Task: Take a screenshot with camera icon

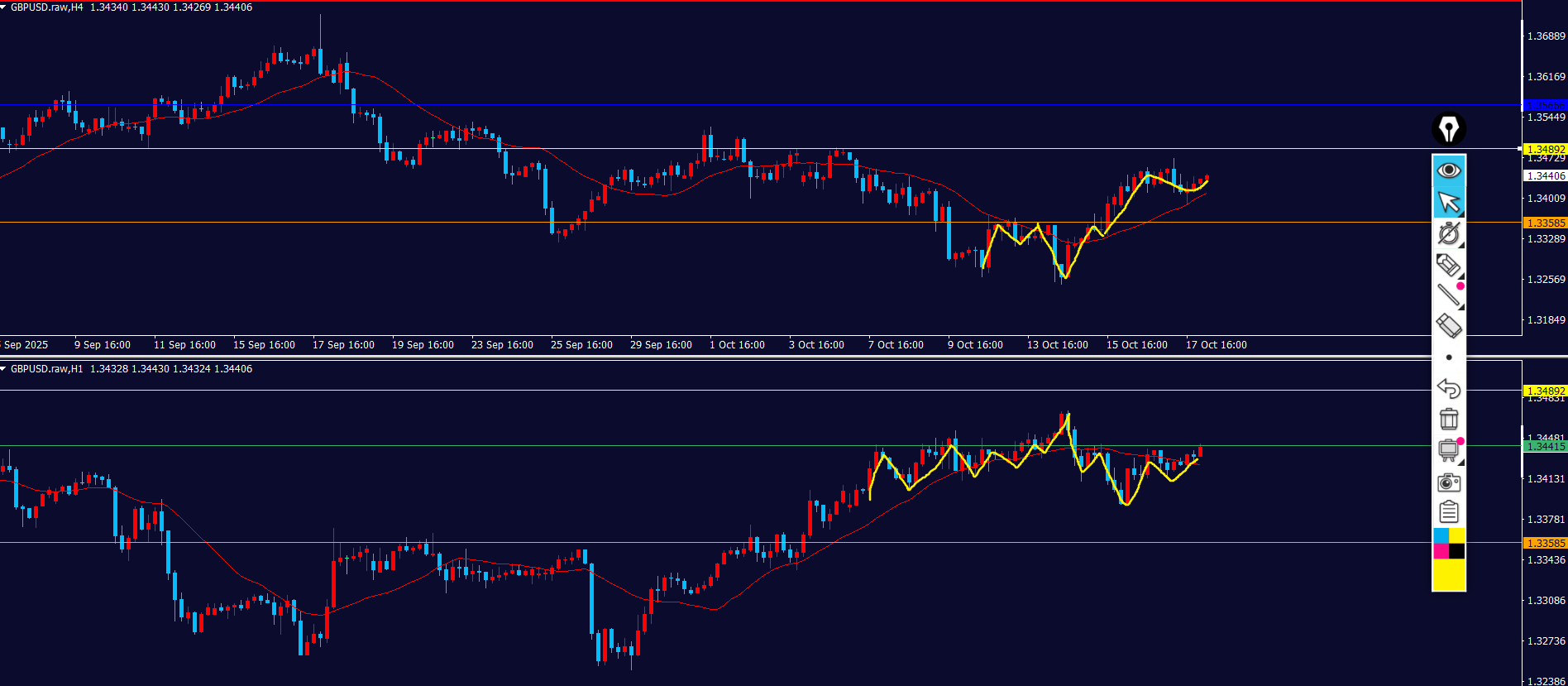Action: (1448, 482)
